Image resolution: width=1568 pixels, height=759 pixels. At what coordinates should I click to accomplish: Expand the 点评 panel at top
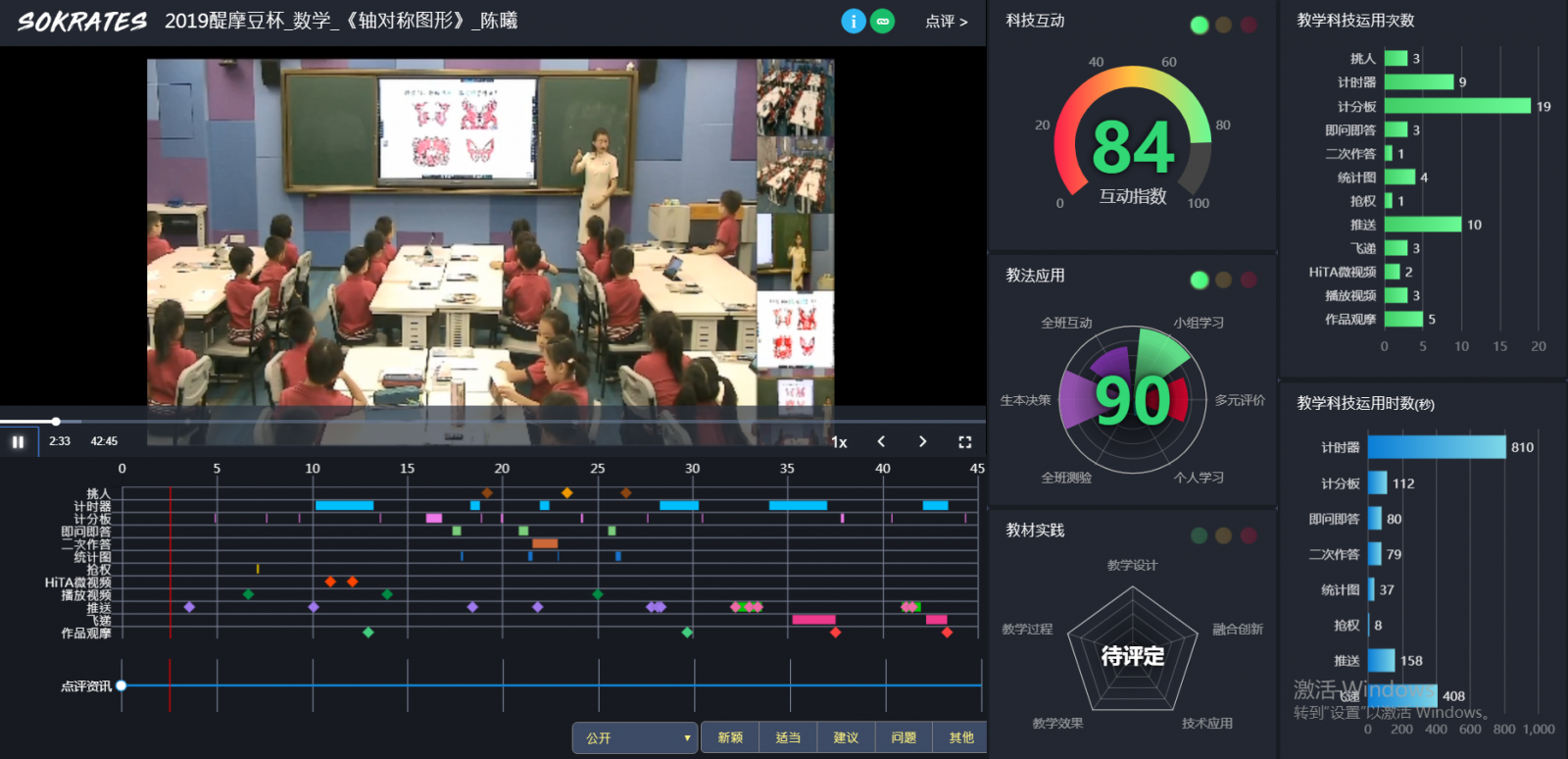(946, 22)
